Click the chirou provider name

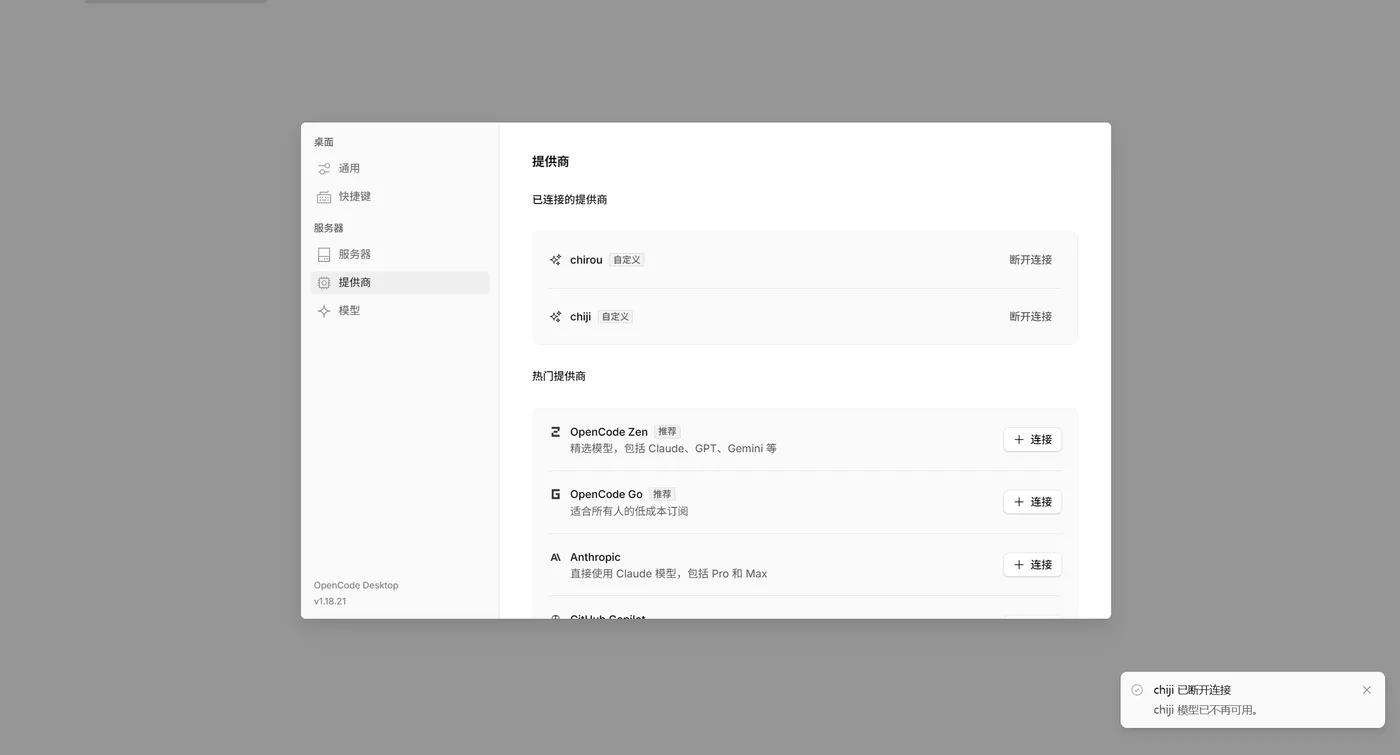pyautogui.click(x=586, y=260)
